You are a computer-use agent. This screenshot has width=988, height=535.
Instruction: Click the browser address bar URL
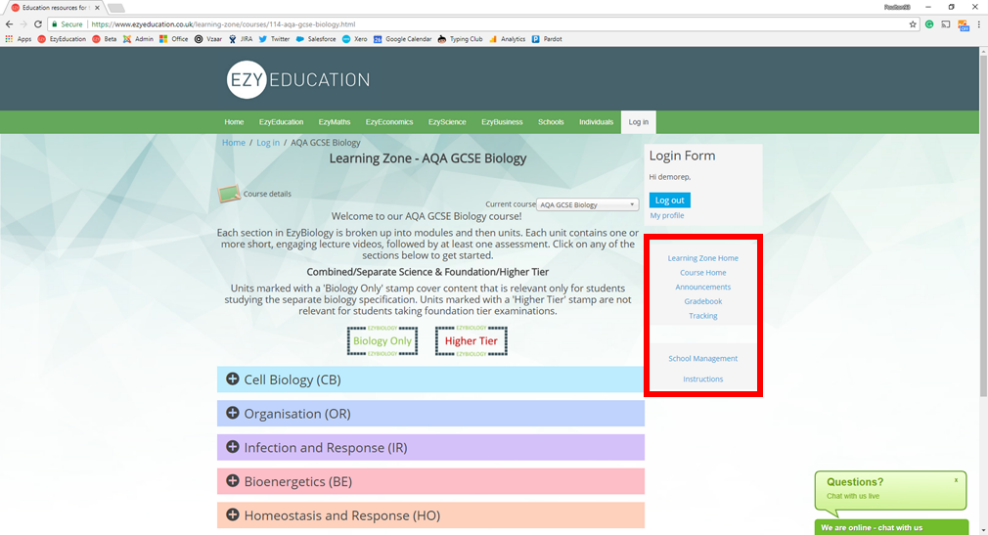pos(223,24)
